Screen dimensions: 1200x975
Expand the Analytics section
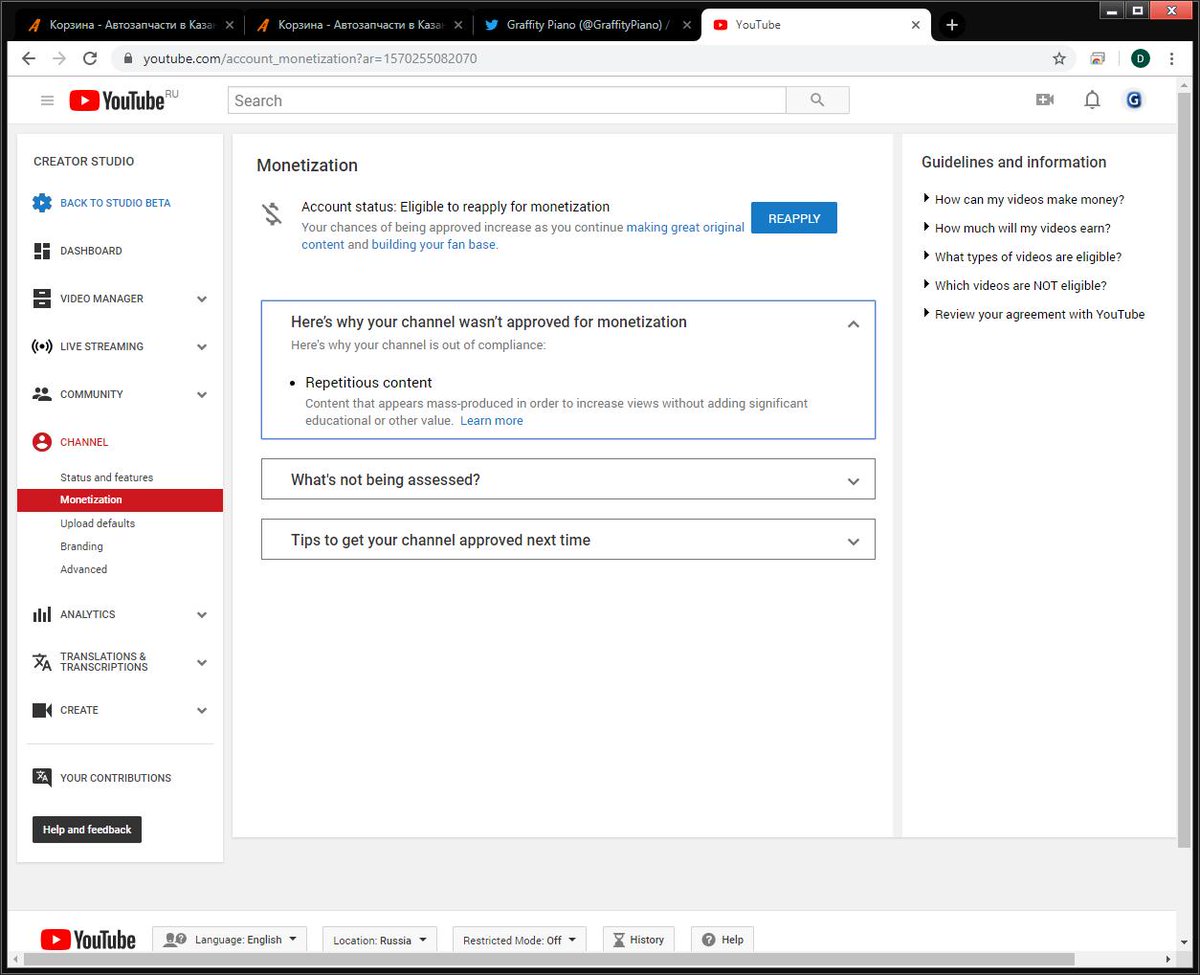click(202, 615)
